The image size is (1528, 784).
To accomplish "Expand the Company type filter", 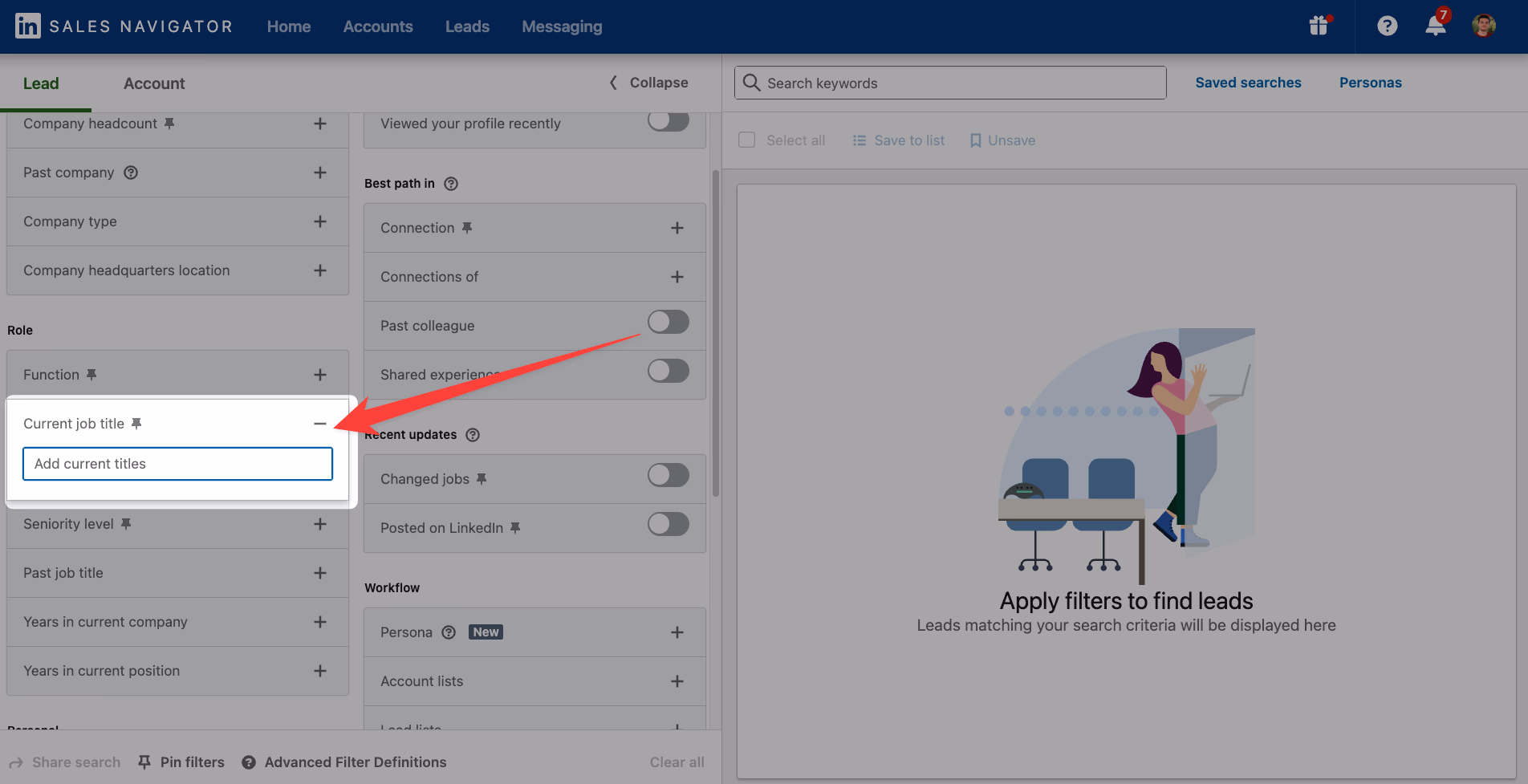I will point(320,221).
